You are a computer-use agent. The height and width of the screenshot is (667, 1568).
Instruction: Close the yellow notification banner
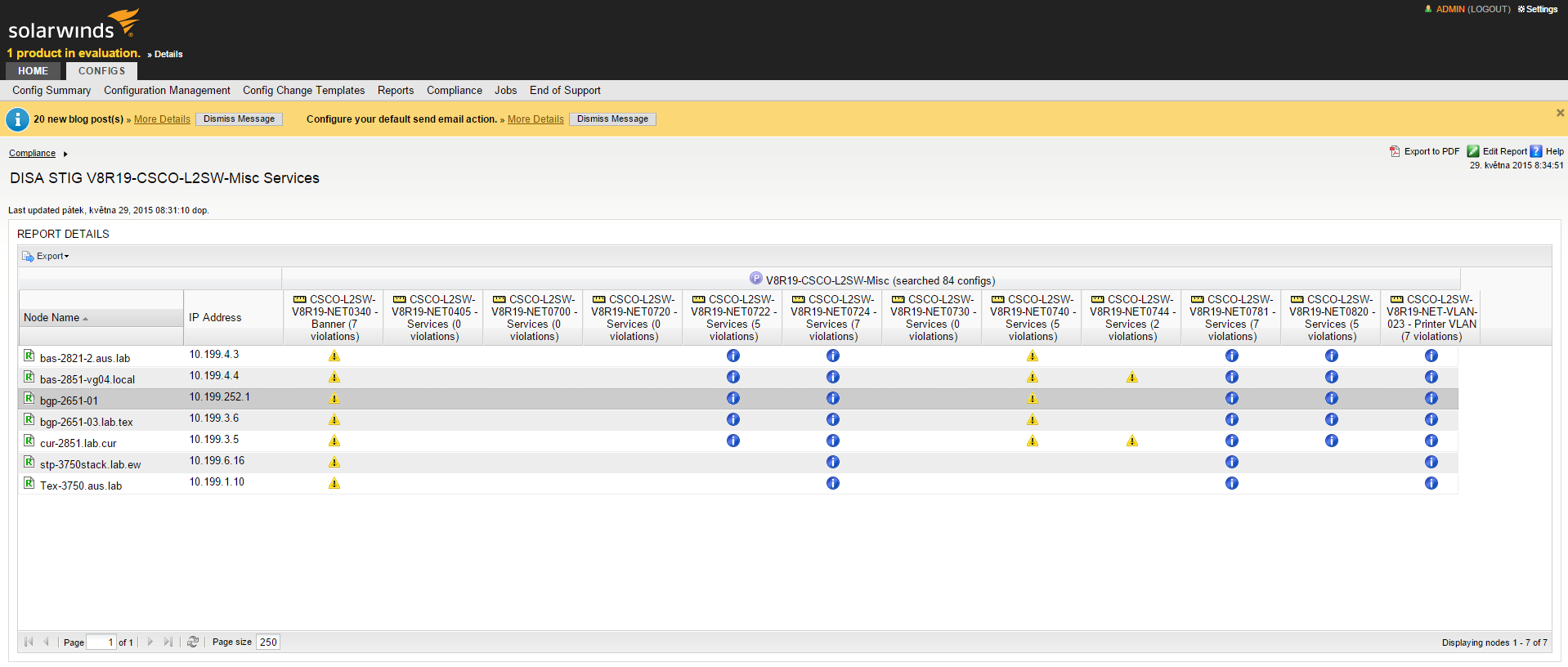1560,113
